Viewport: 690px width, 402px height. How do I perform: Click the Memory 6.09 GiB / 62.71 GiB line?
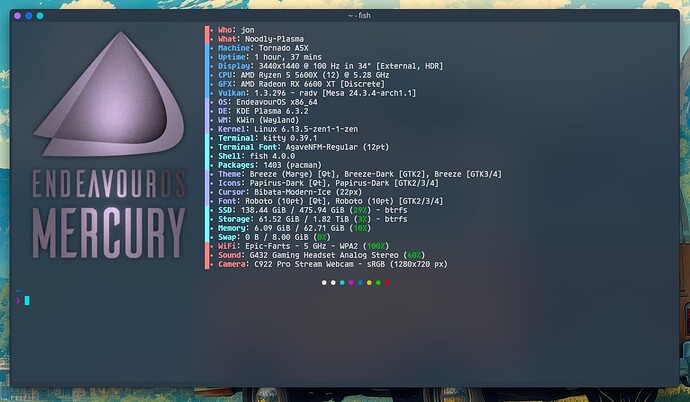294,228
